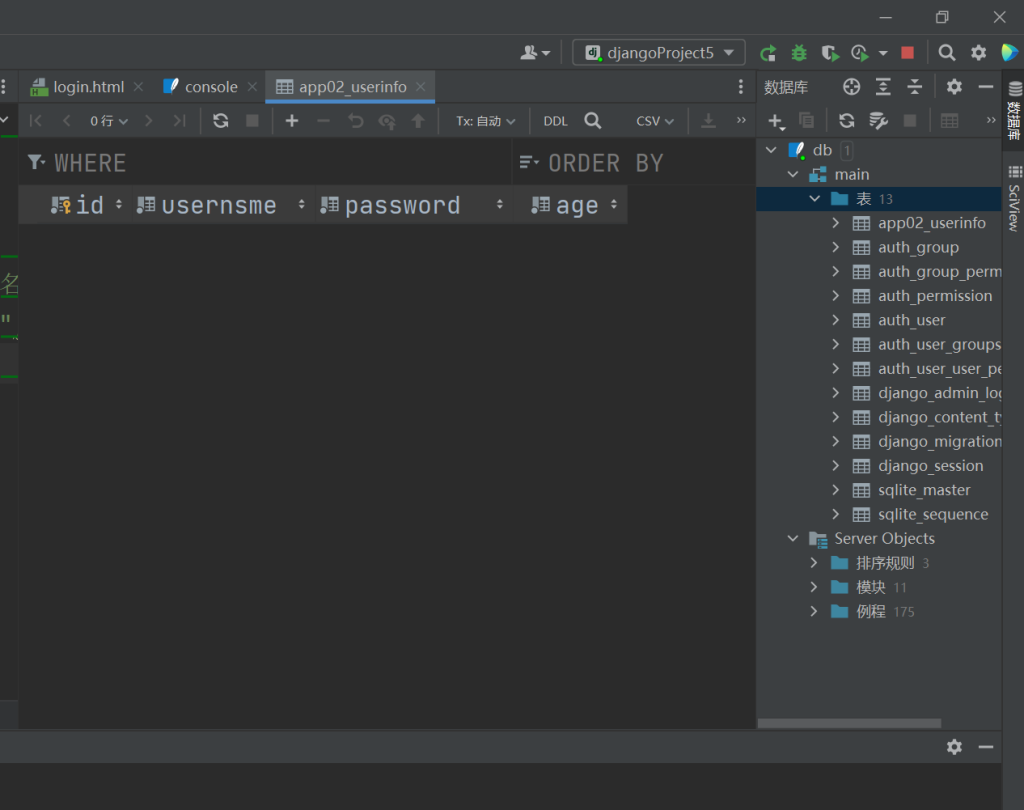Switch to the login.html tab
1024x810 pixels.
click(88, 87)
